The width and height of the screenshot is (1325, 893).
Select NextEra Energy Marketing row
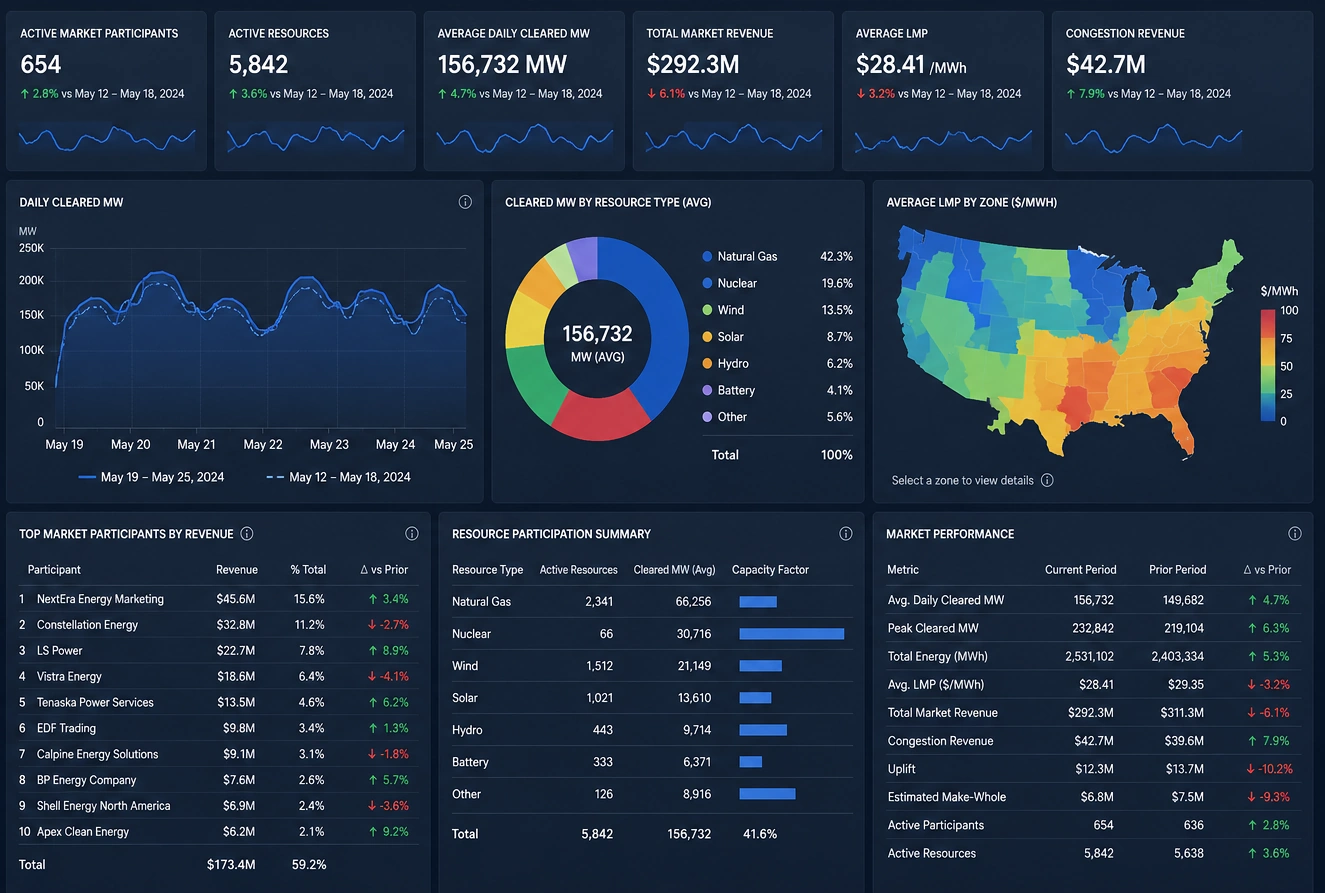(218, 599)
